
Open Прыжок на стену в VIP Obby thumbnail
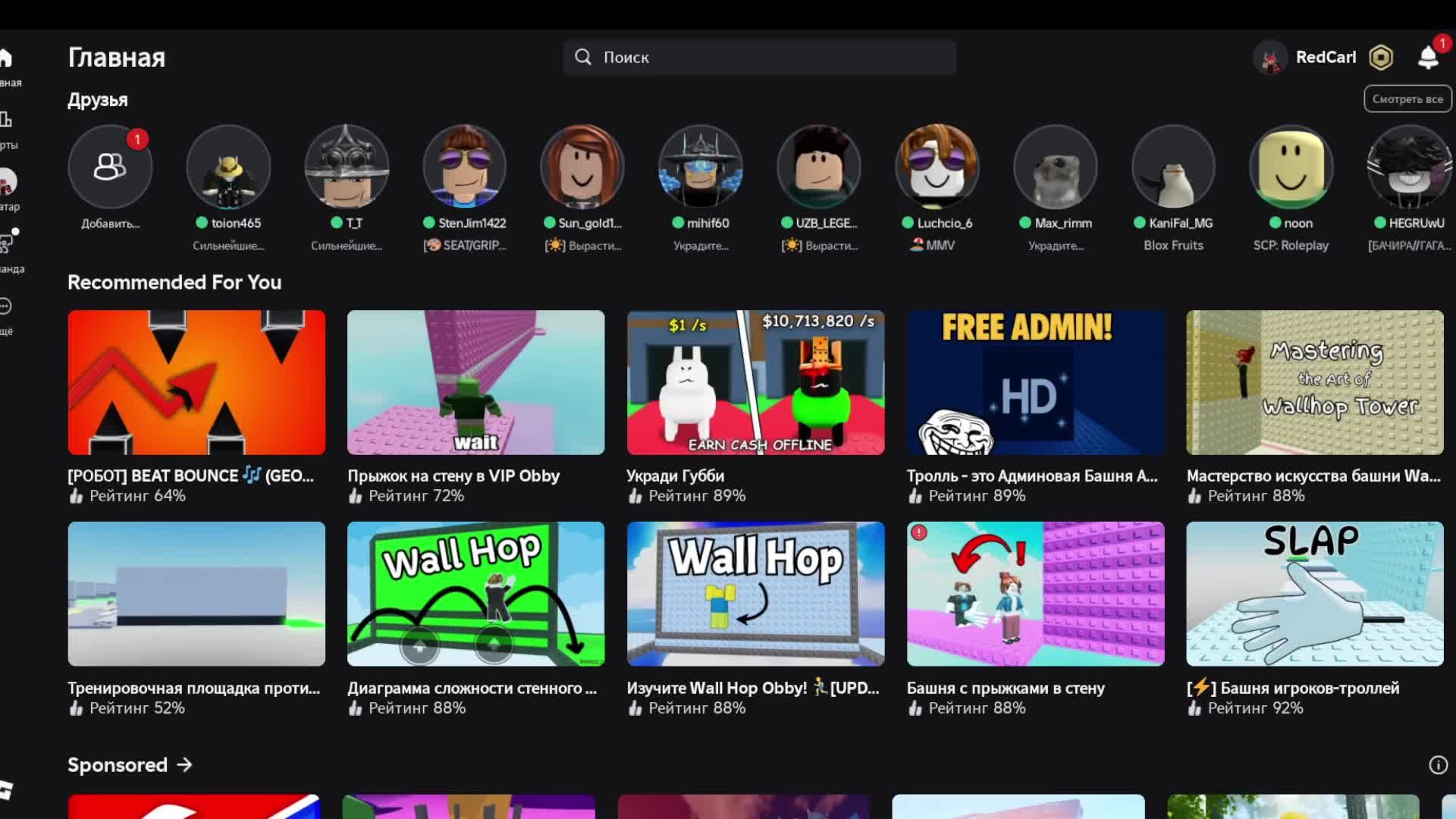tap(476, 382)
